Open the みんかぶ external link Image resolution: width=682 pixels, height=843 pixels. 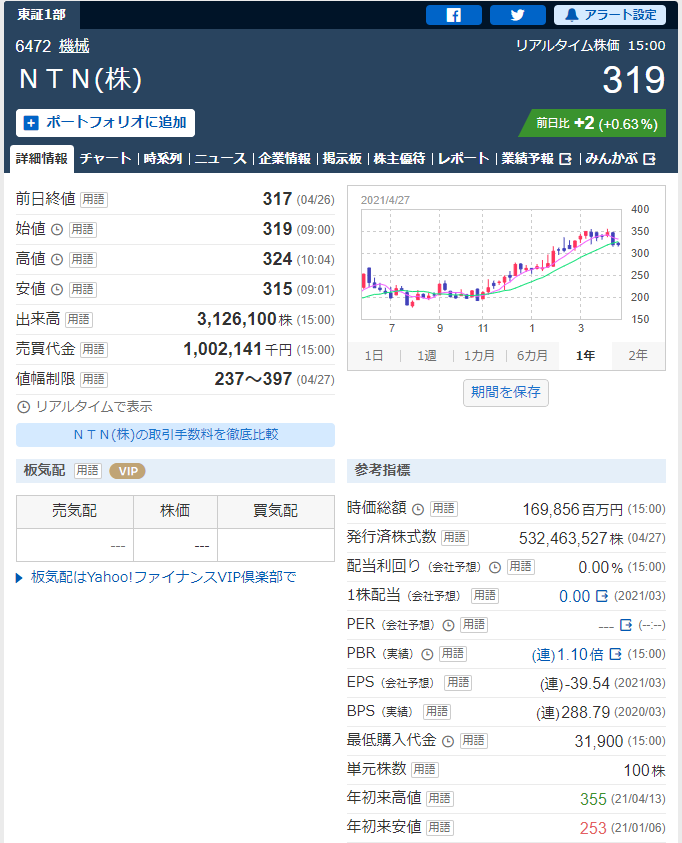(620, 159)
